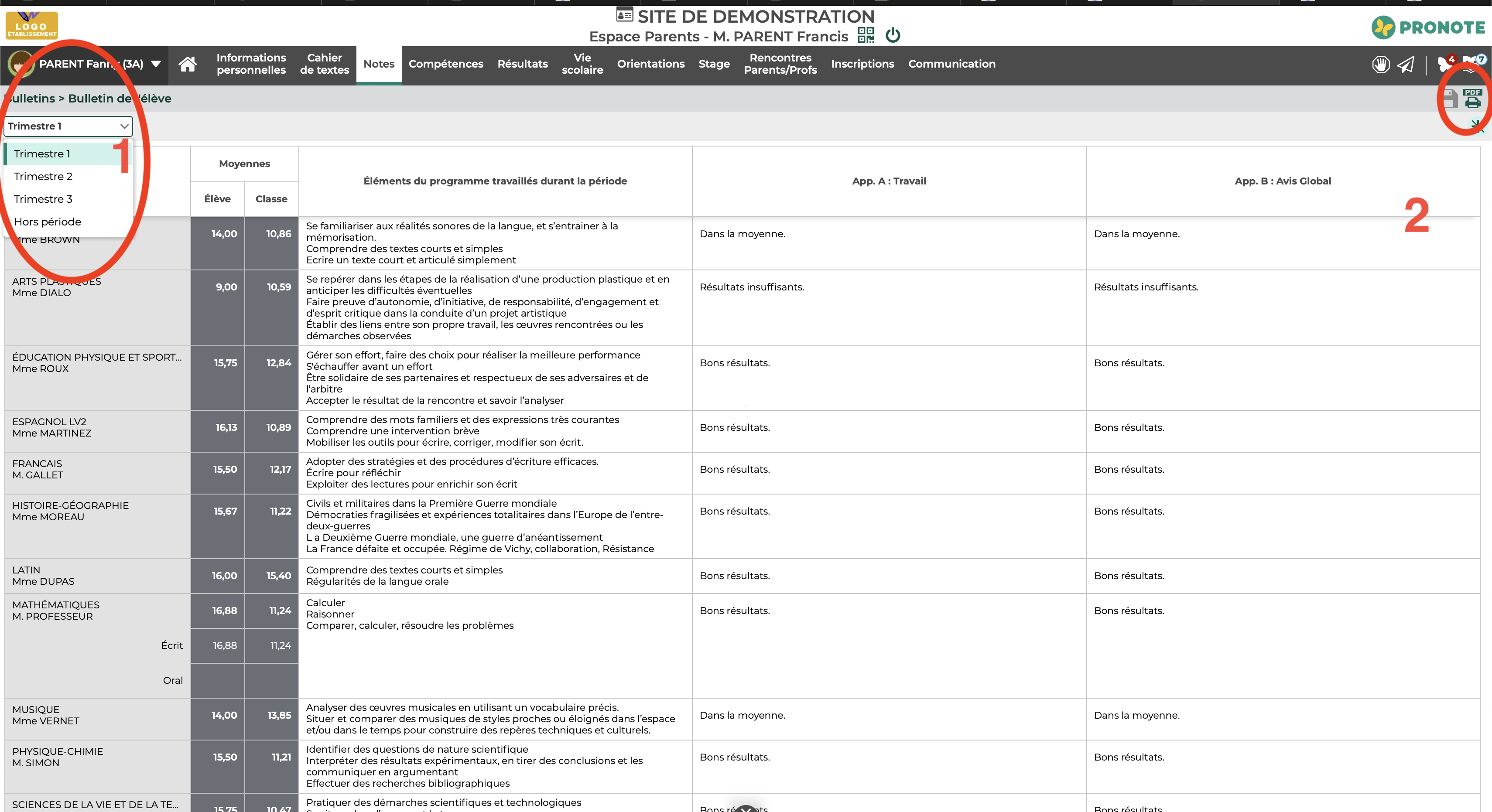Click the power logout icon
The image size is (1492, 812).
(893, 36)
